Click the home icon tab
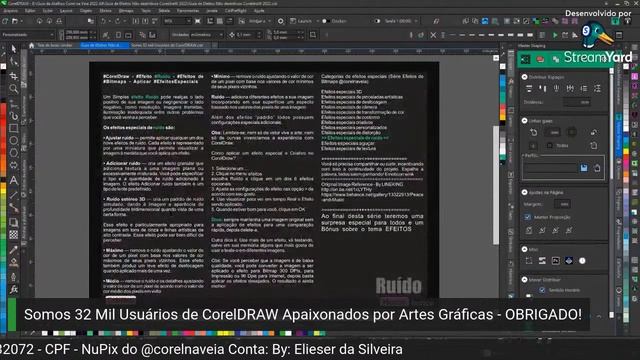Viewport: 640px width, 360px height. [31, 45]
